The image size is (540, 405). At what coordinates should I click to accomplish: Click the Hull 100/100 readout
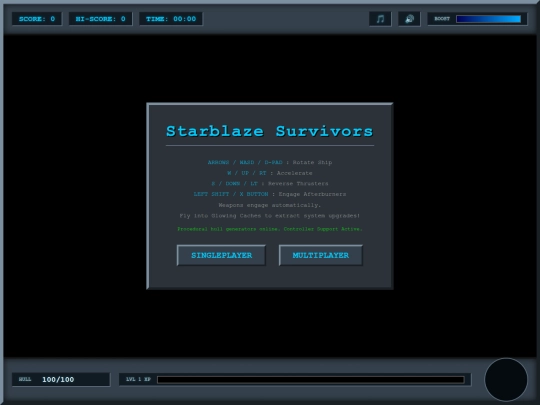[61, 379]
